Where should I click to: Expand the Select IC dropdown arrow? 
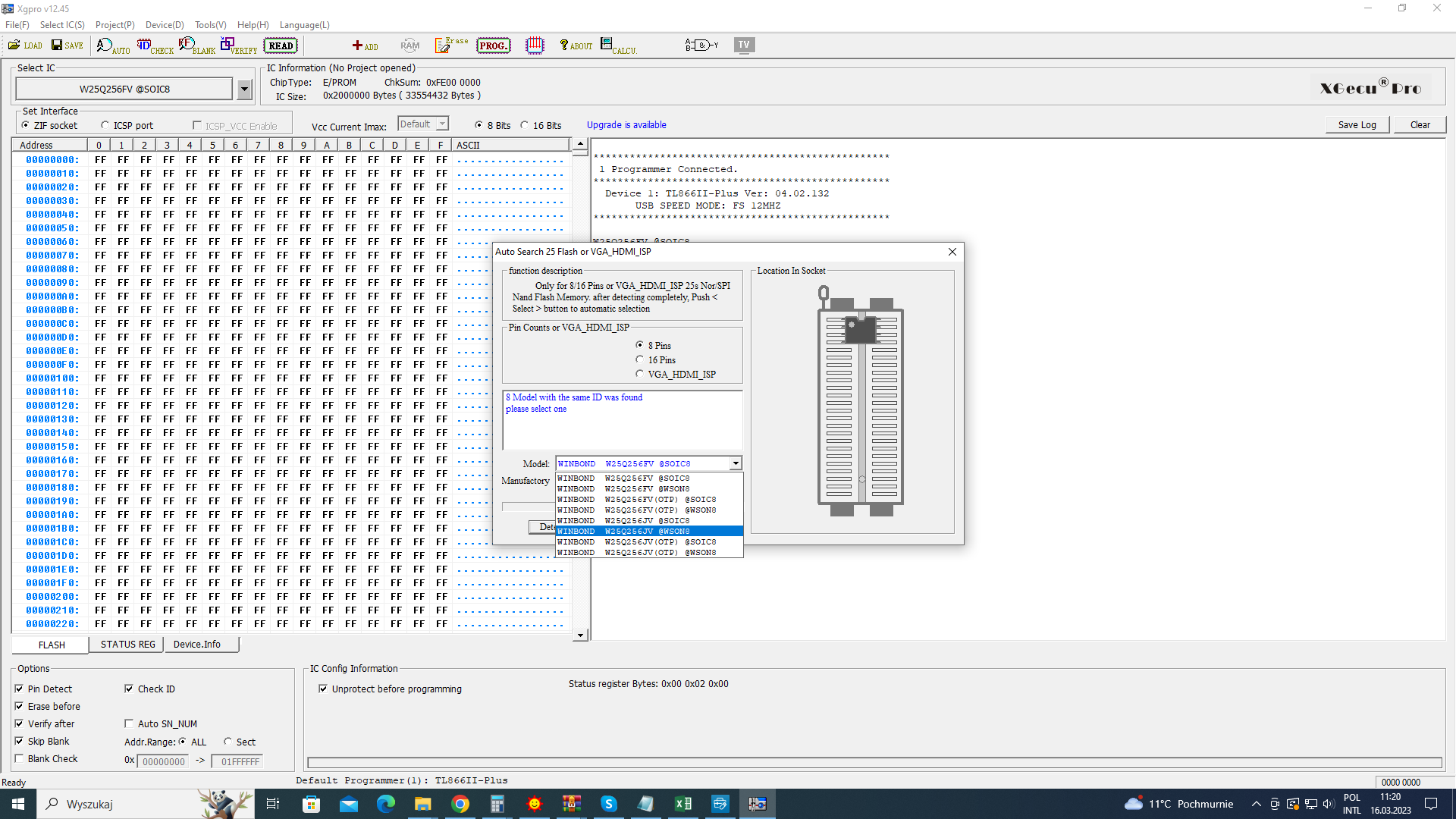pyautogui.click(x=244, y=89)
